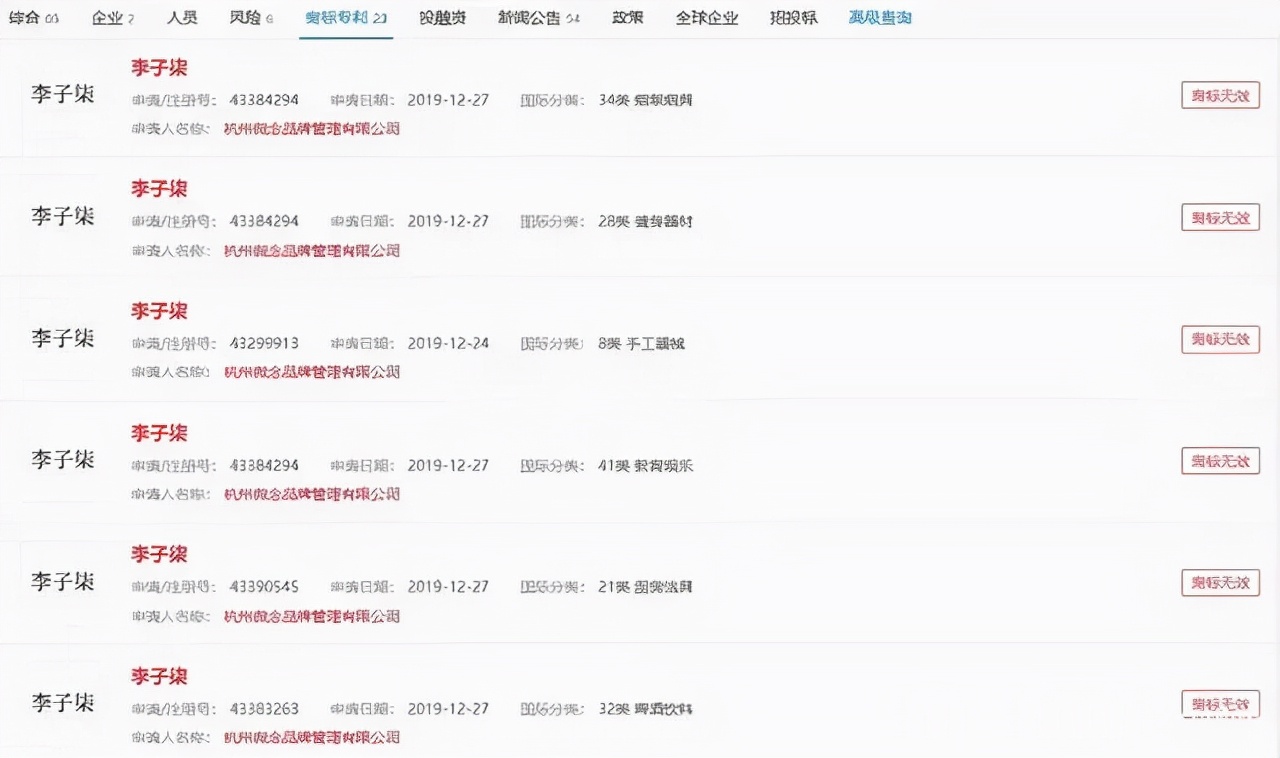The image size is (1280, 758).
Task: Click the red status button in 28类 row
Action: tap(1220, 217)
